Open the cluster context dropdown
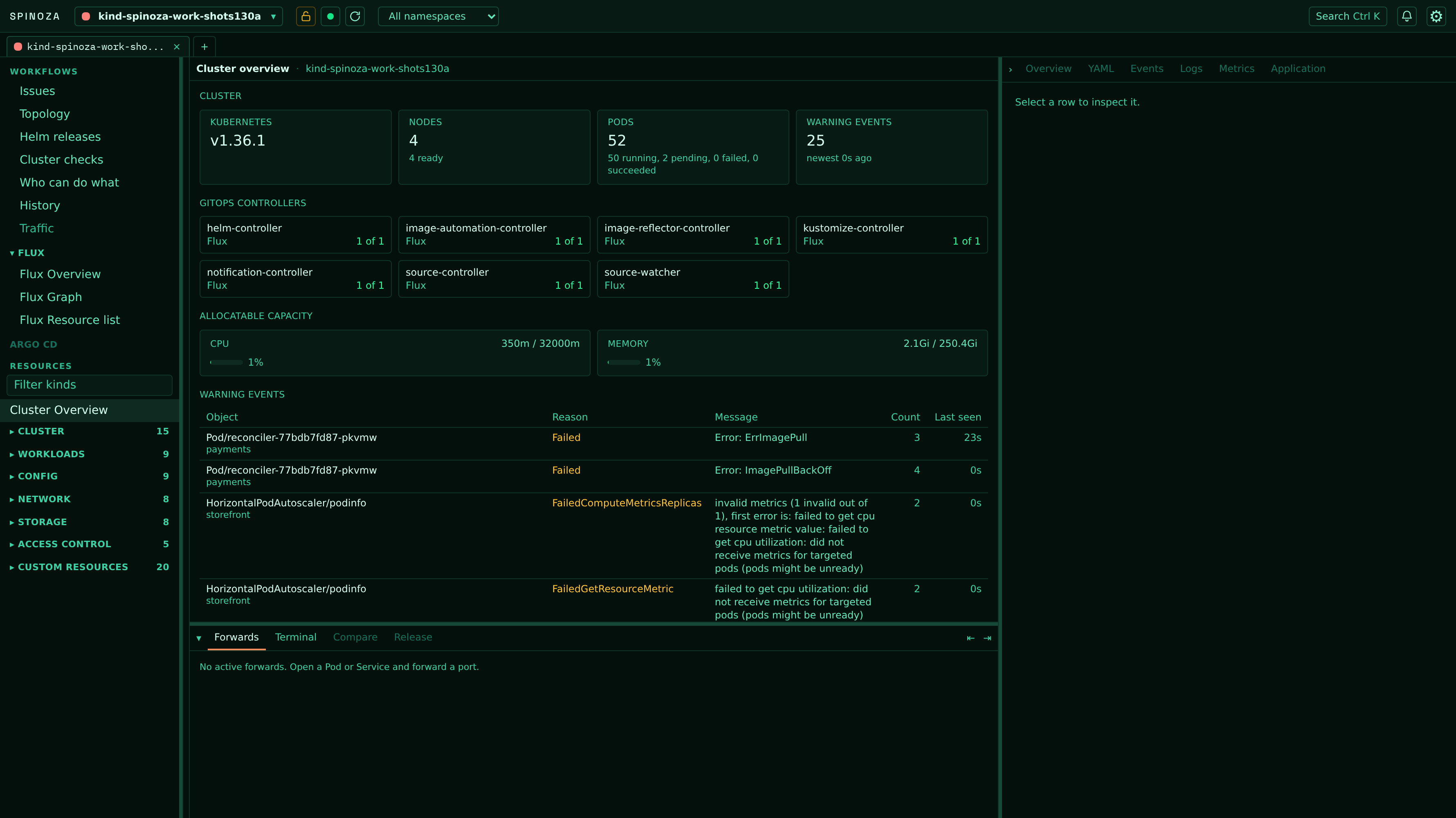1456x818 pixels. click(x=179, y=16)
